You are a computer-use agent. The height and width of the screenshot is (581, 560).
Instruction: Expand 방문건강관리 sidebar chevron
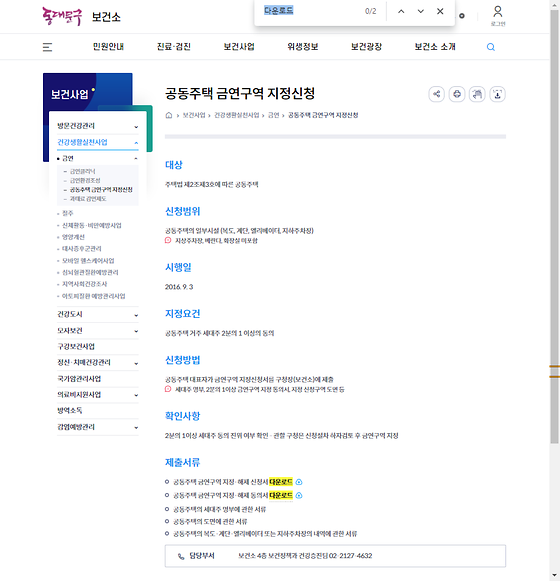pos(136,127)
